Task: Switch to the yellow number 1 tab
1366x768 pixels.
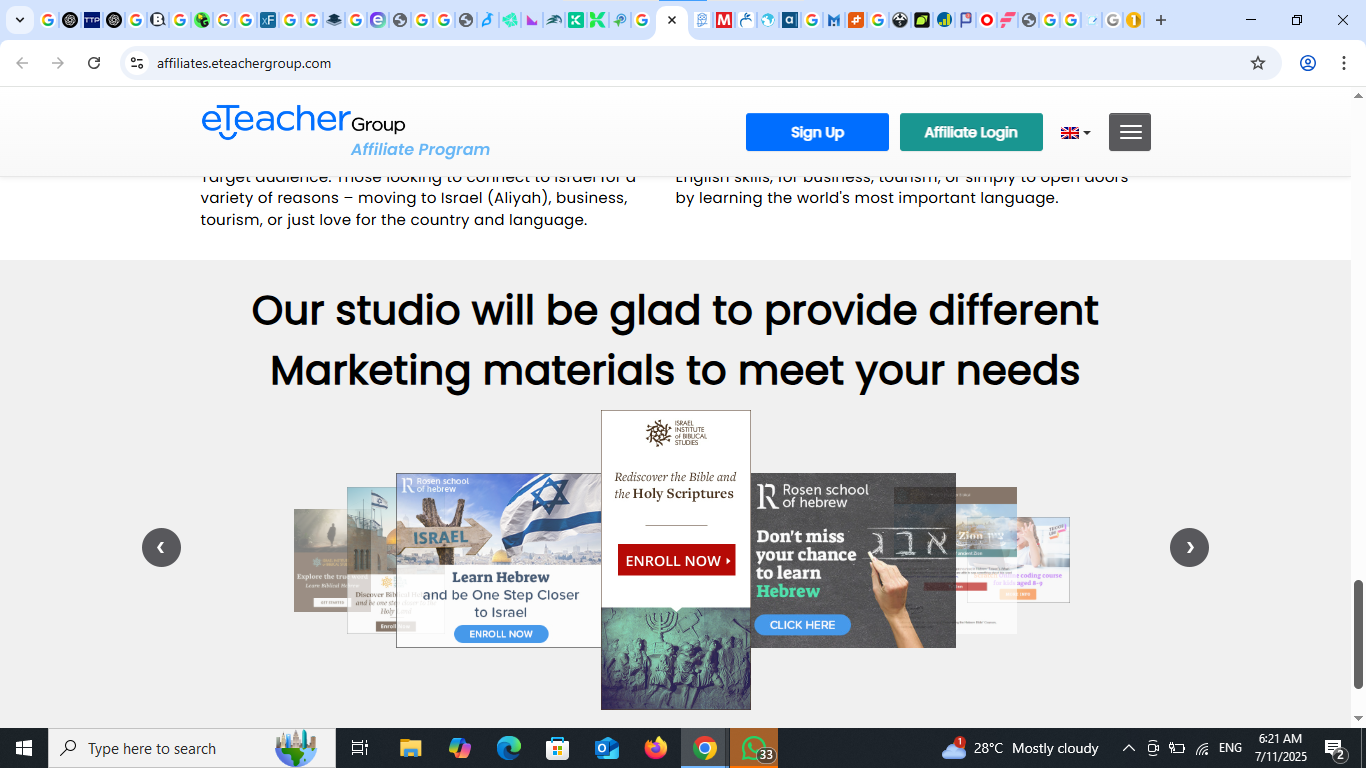Action: 1133,20
